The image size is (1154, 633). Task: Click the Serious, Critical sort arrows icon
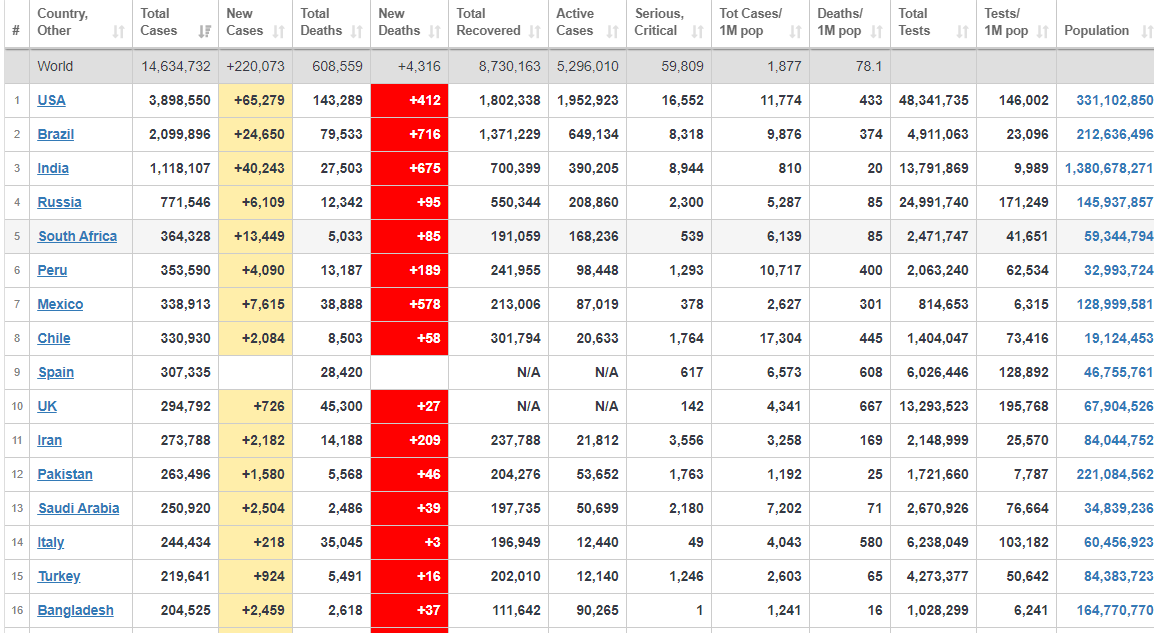(x=698, y=32)
